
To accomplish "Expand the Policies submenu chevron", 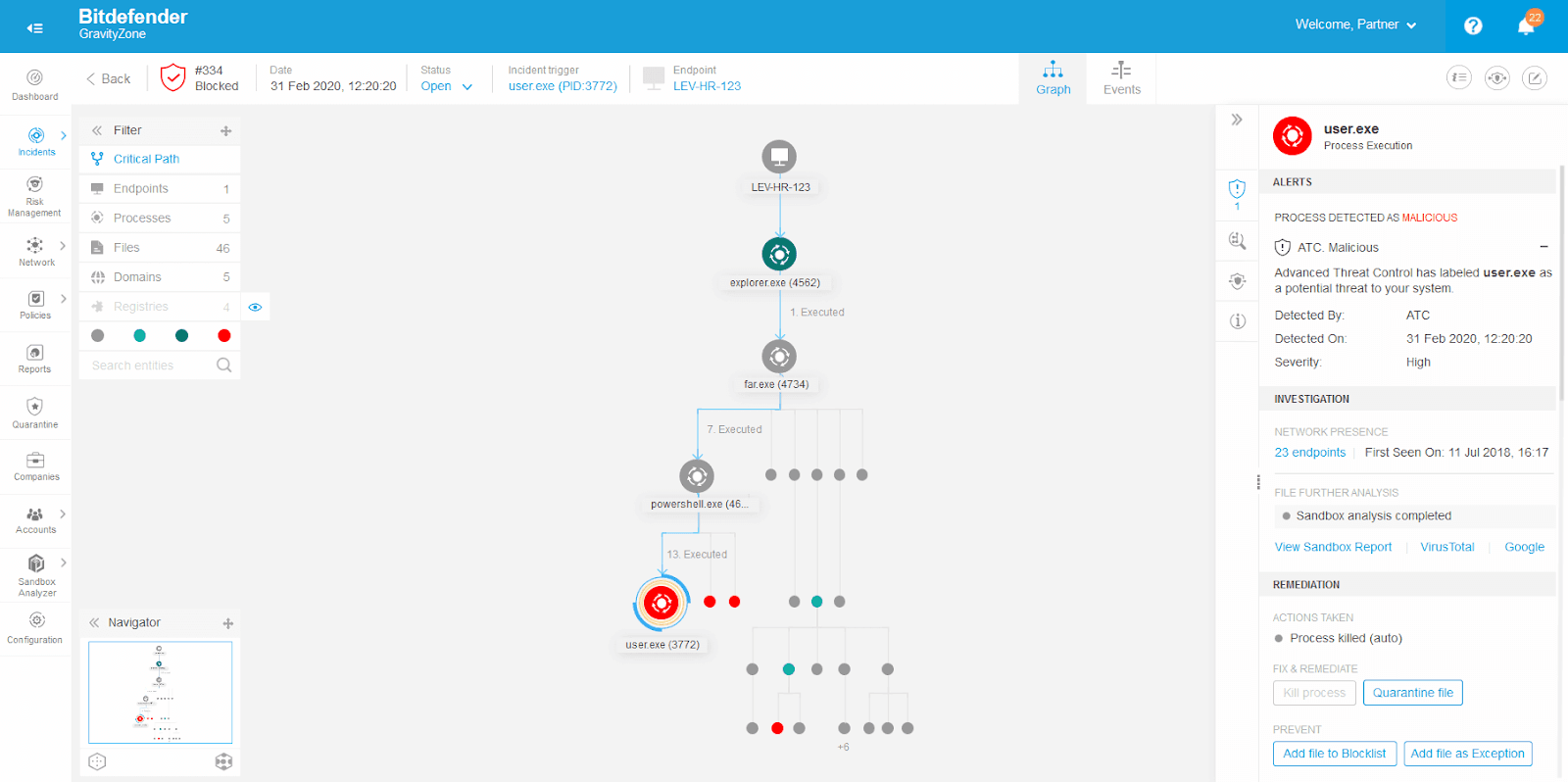I will tap(64, 299).
